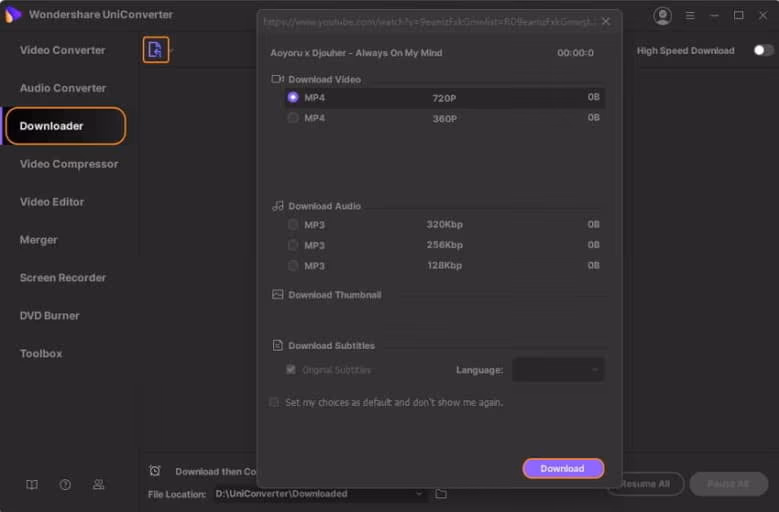This screenshot has width=779, height=512.
Task: Open DVD Burner in sidebar
Action: [x=49, y=315]
